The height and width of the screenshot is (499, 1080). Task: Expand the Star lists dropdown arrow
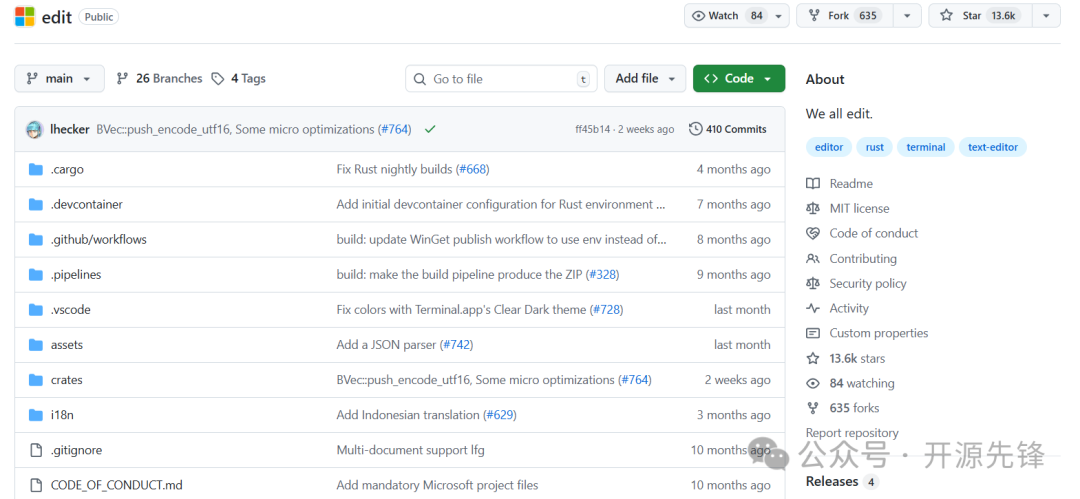coord(1045,16)
